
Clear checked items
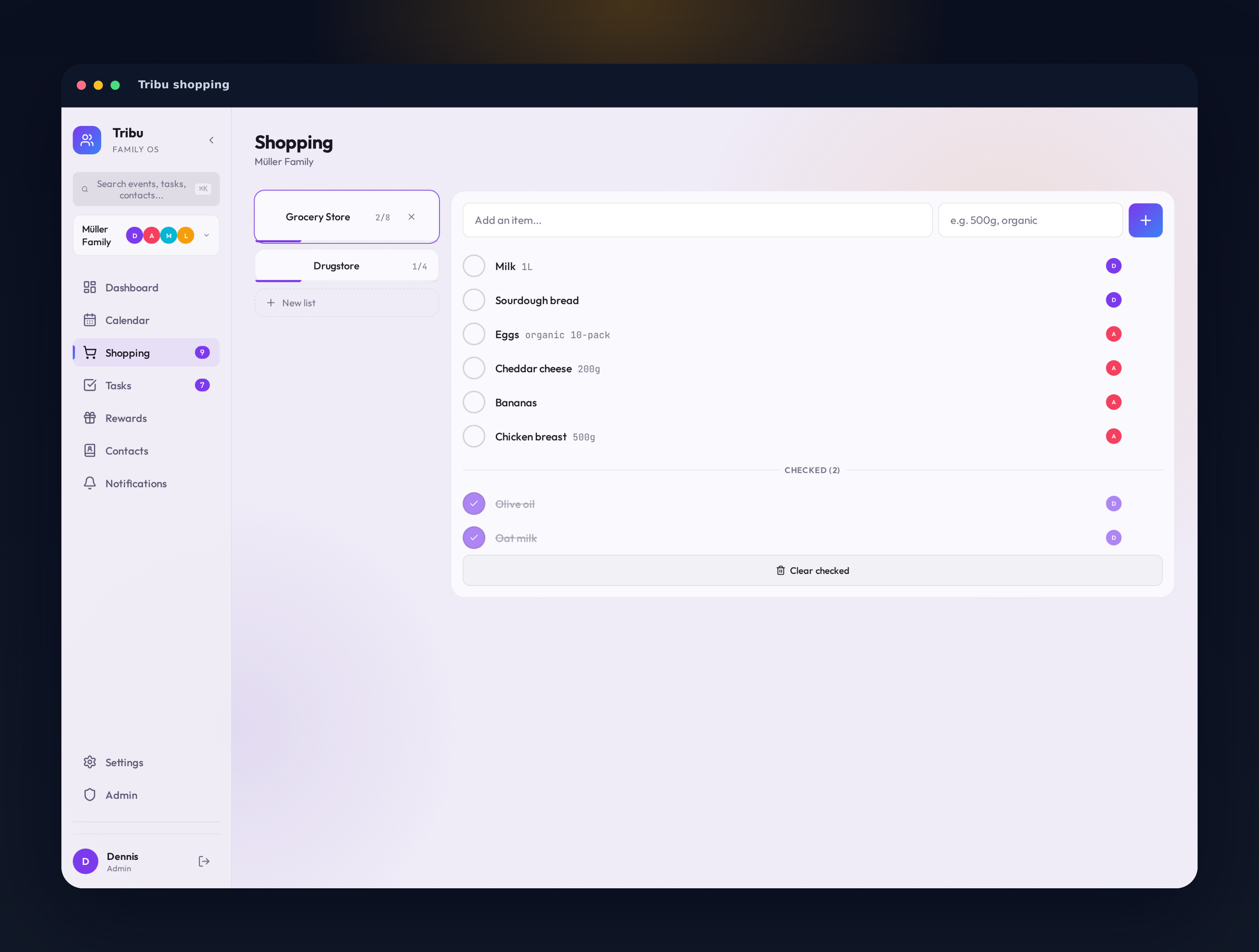(812, 570)
